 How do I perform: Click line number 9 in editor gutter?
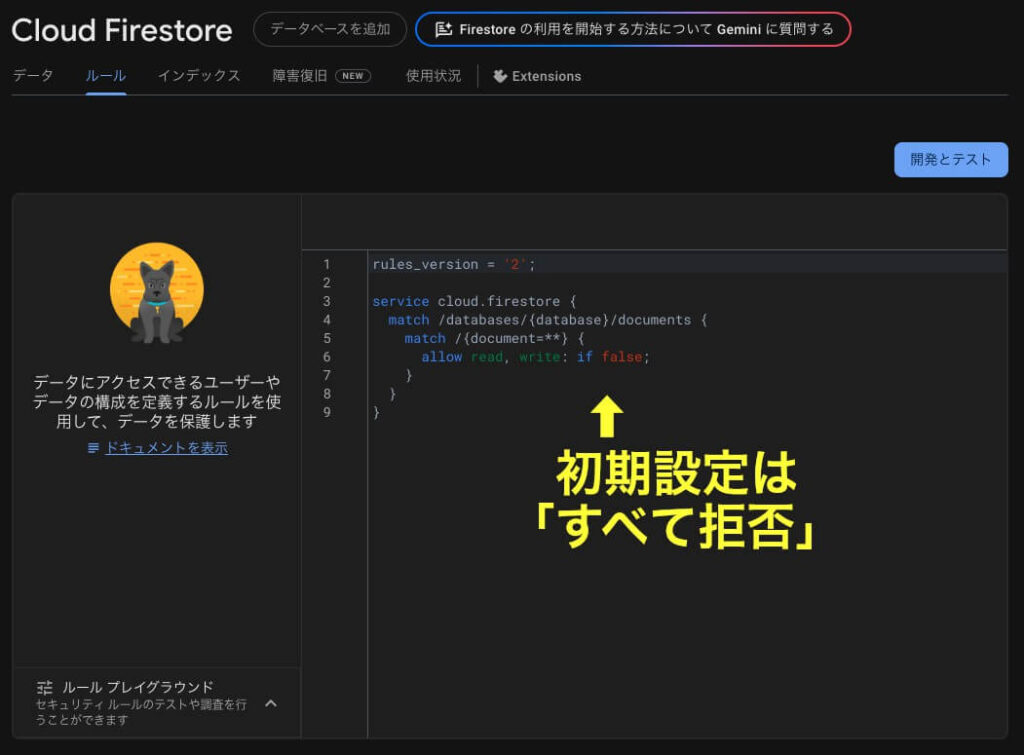pos(327,412)
